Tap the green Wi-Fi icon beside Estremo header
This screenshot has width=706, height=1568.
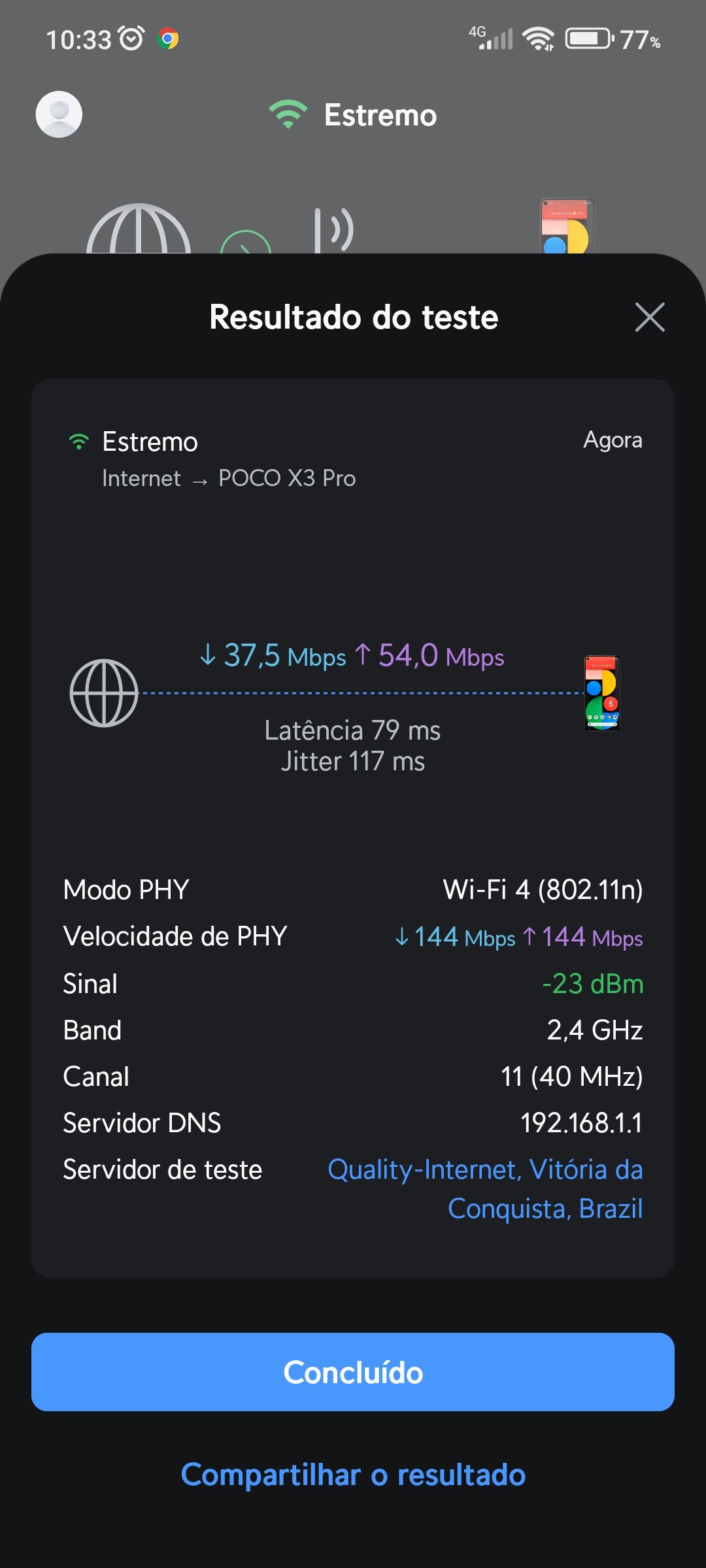288,114
